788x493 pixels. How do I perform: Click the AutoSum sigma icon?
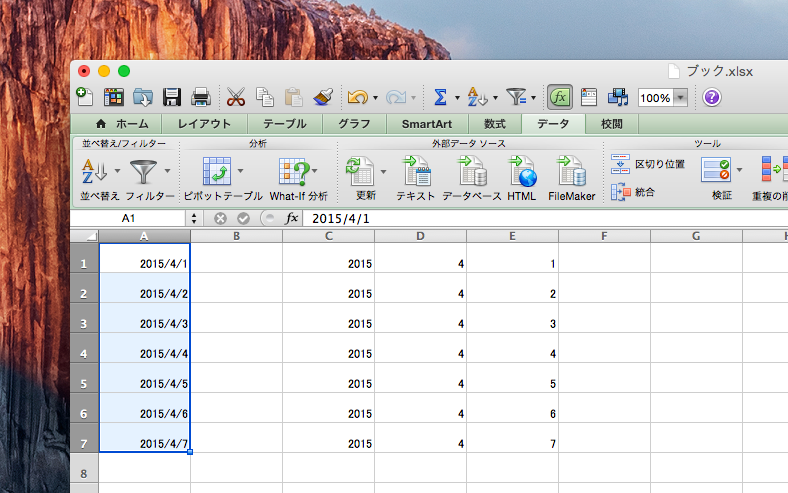440,97
